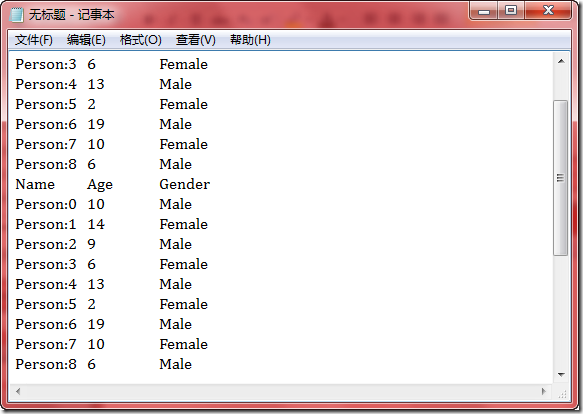Click the horizontal scrollbar left arrow
This screenshot has height=414, width=583.
[17, 391]
